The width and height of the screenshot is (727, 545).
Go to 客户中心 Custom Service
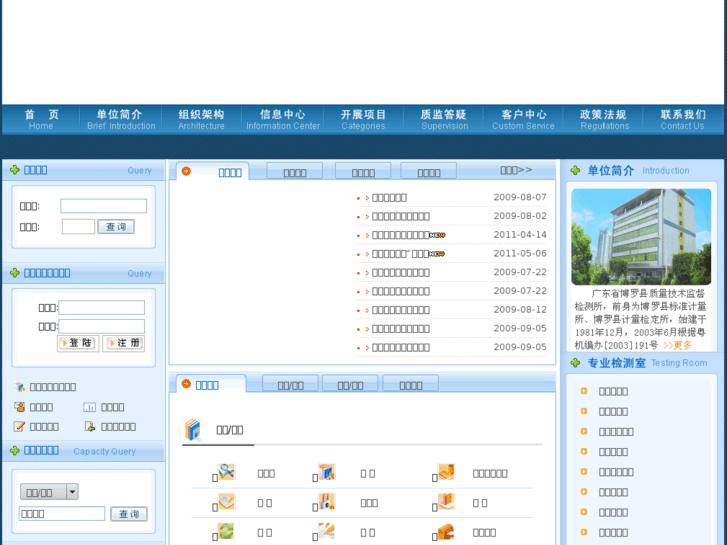point(523,120)
